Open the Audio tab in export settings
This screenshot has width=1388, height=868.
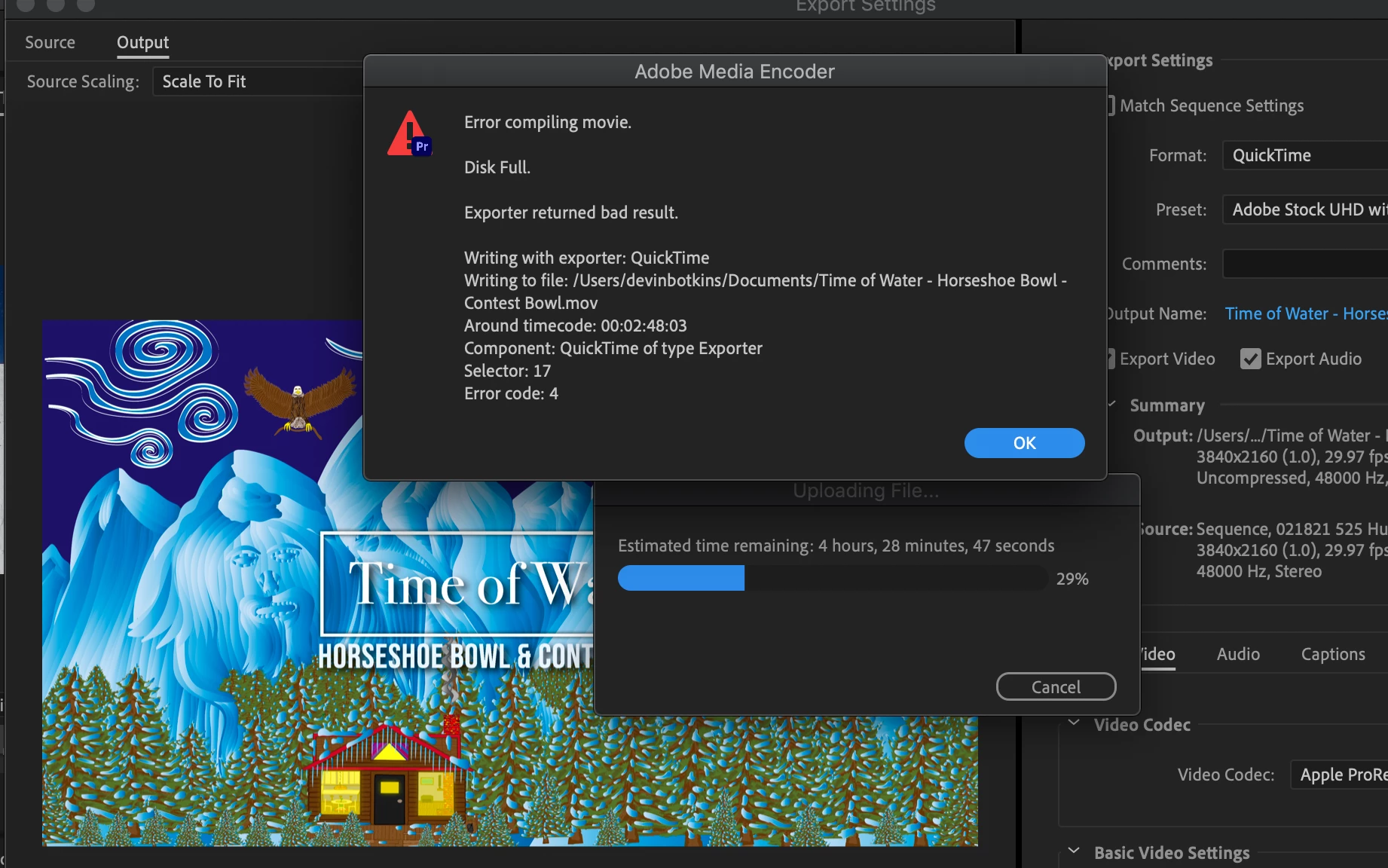point(1238,654)
